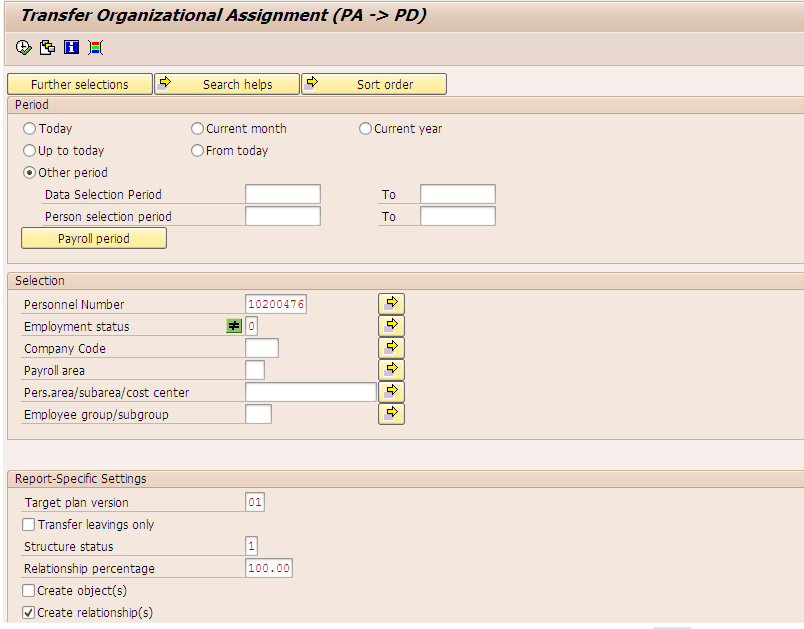Open multiple selection for Employee group/subgroup
804x629 pixels.
pyautogui.click(x=391, y=413)
